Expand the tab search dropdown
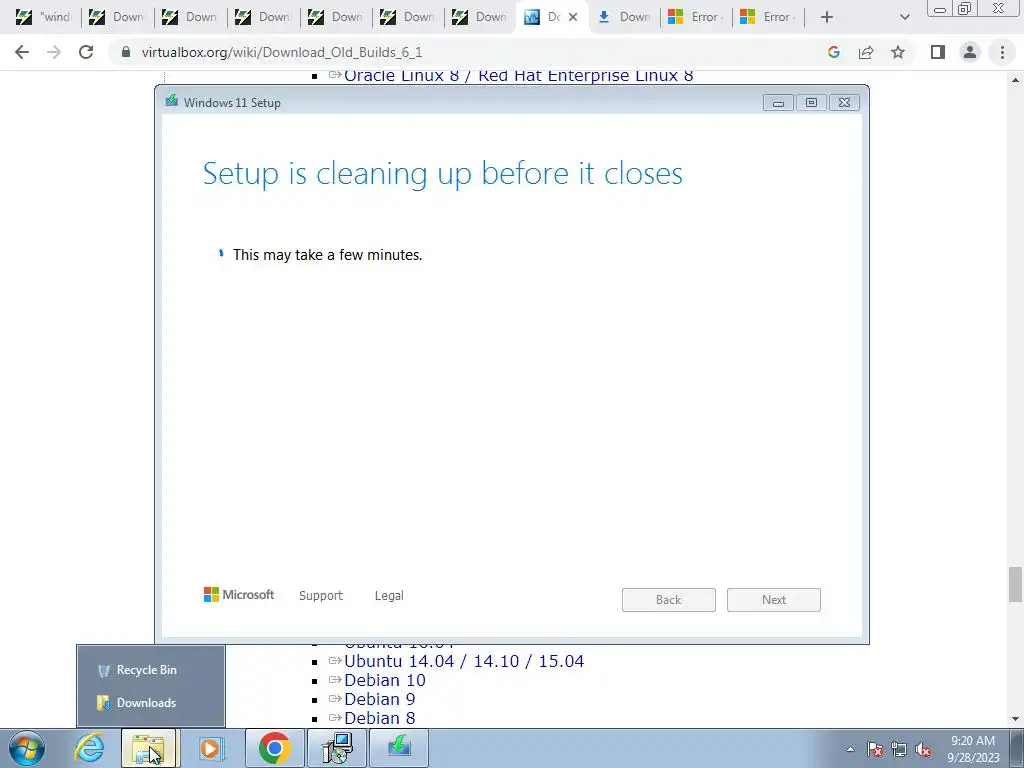 pyautogui.click(x=904, y=17)
